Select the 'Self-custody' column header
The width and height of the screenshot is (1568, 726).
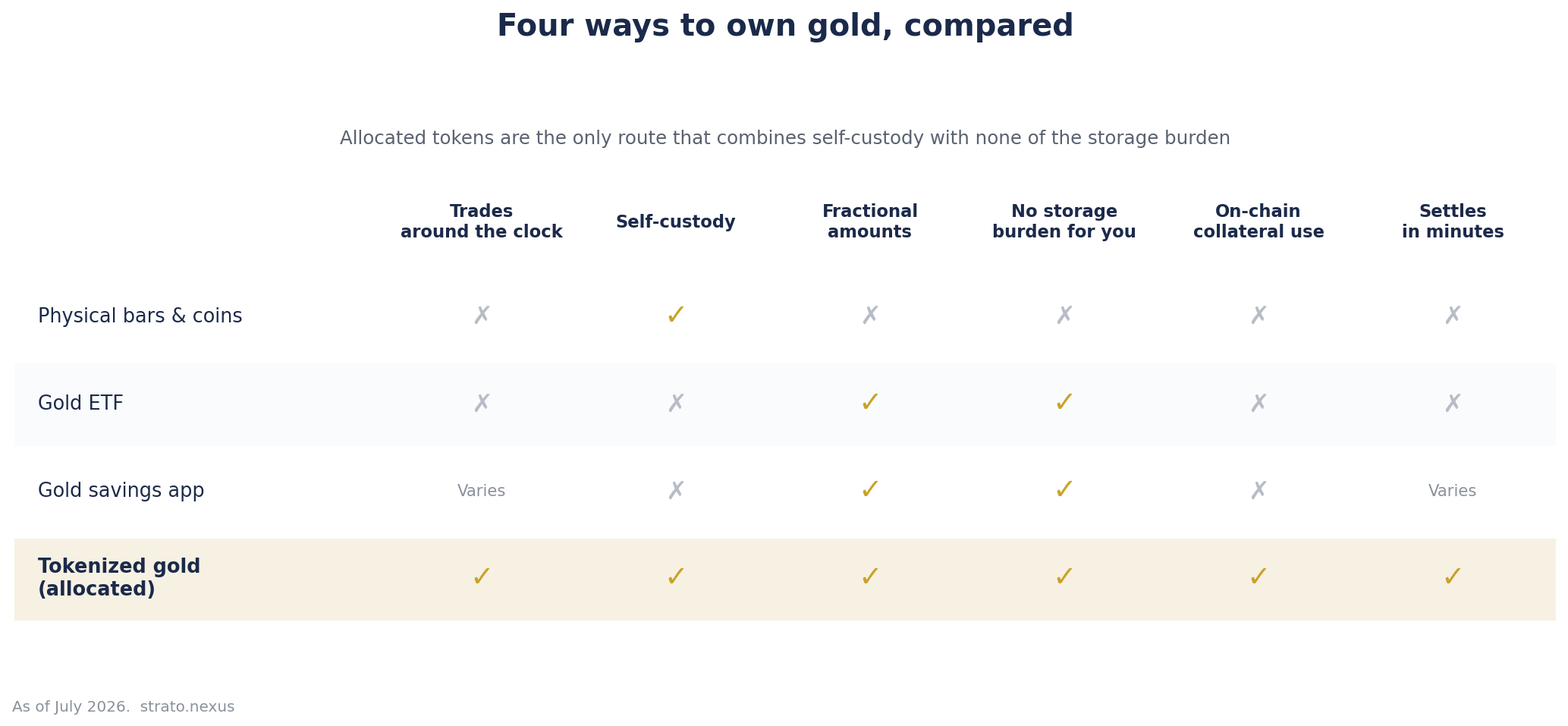[675, 222]
